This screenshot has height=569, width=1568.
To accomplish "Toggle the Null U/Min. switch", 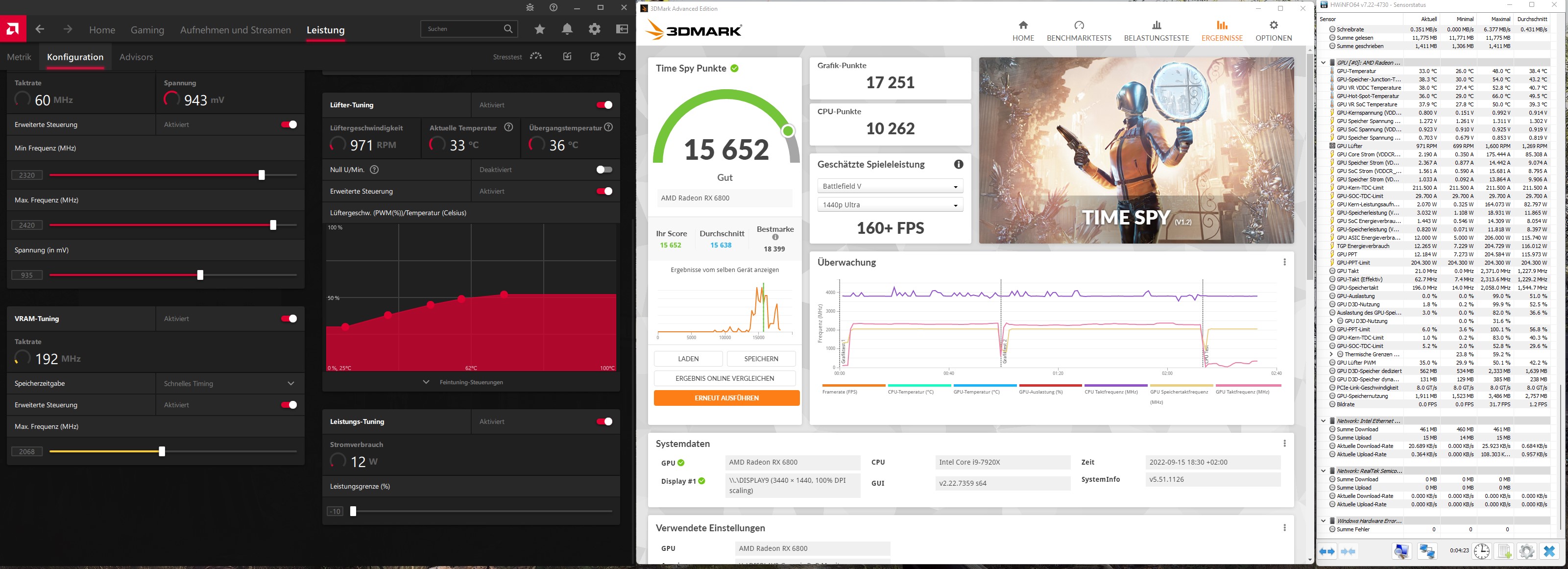I will pyautogui.click(x=604, y=170).
